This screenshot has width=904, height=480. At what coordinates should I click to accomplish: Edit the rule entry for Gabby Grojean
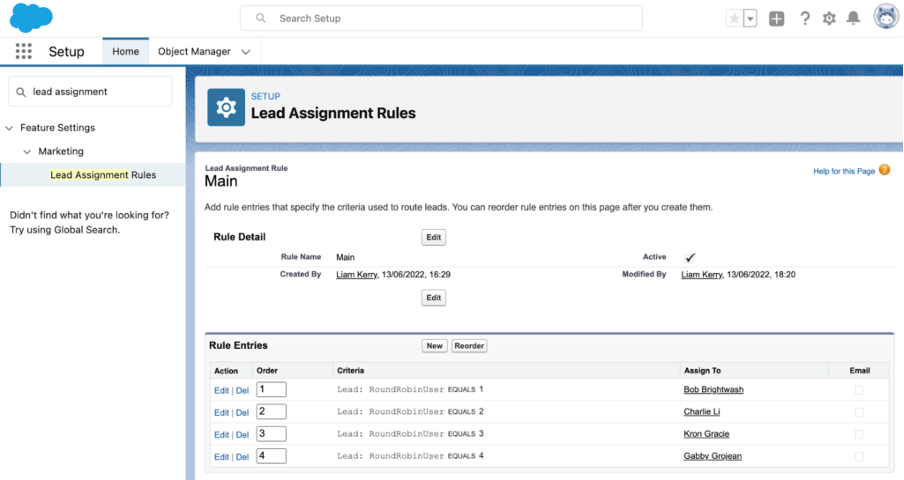tap(221, 457)
